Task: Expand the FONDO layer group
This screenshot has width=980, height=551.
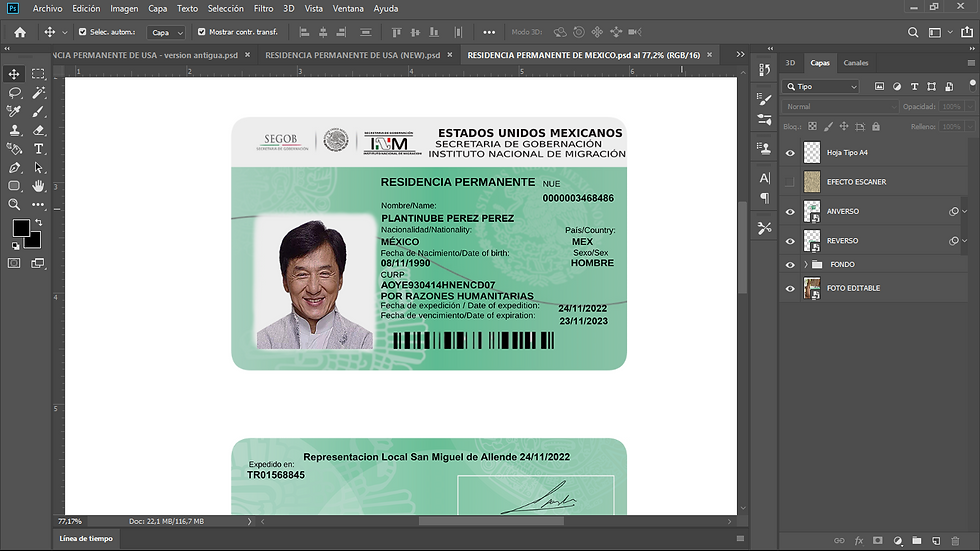Action: click(805, 264)
